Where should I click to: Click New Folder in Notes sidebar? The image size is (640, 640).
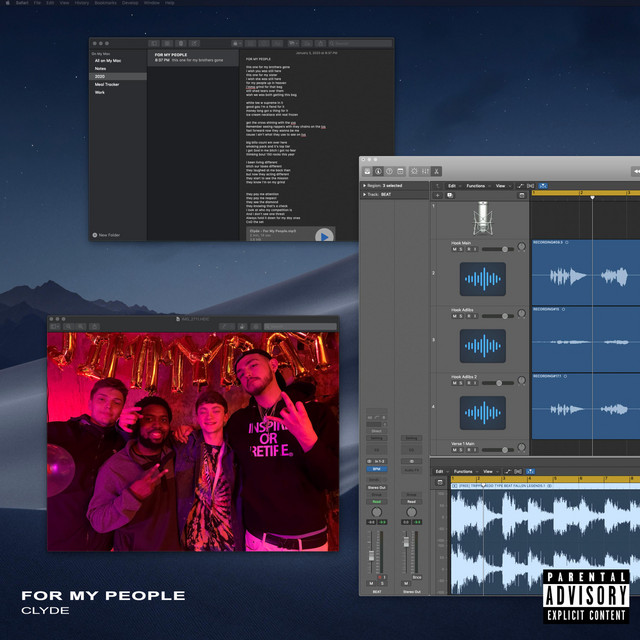click(106, 235)
